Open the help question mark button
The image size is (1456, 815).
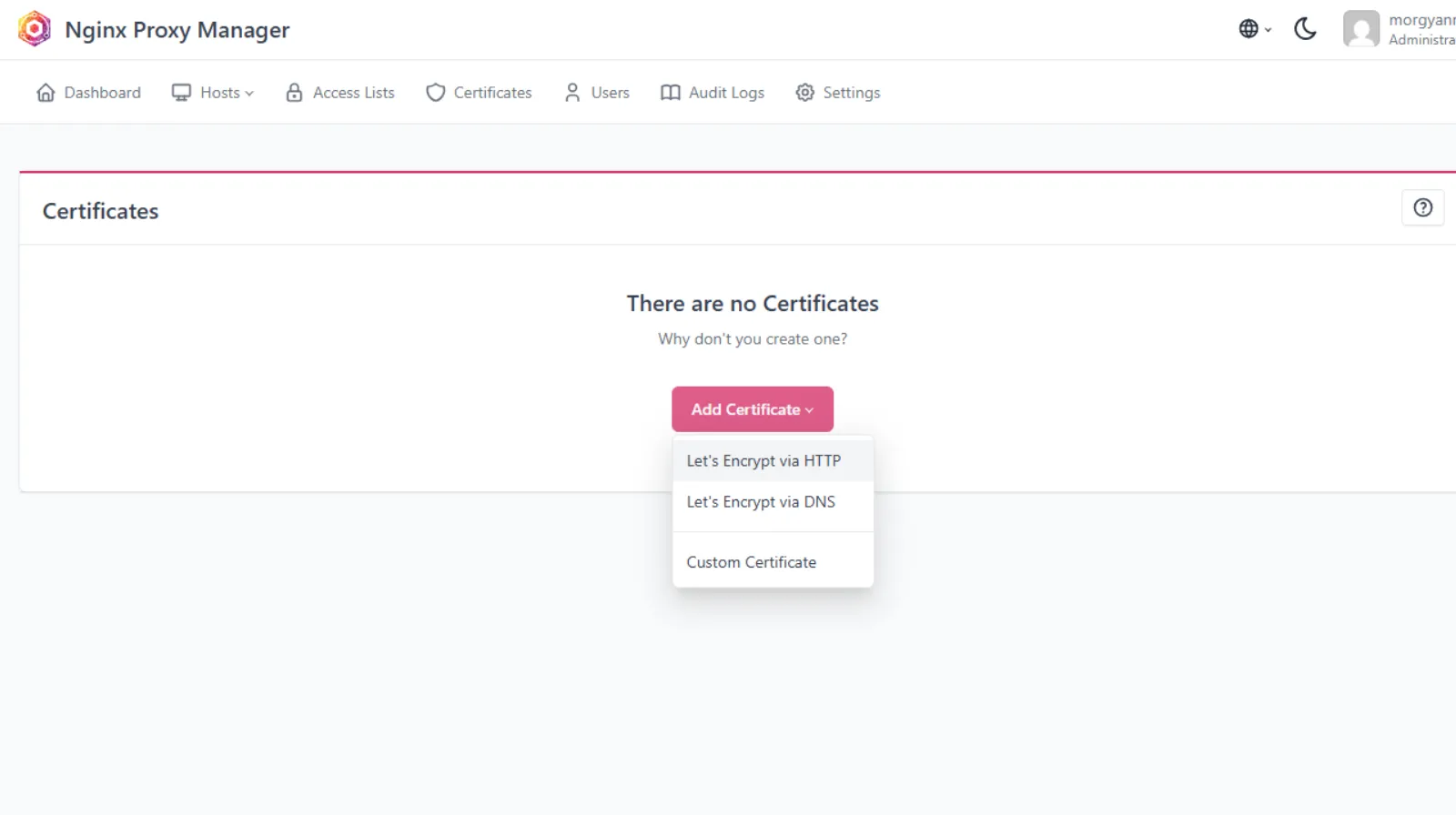pyautogui.click(x=1422, y=208)
